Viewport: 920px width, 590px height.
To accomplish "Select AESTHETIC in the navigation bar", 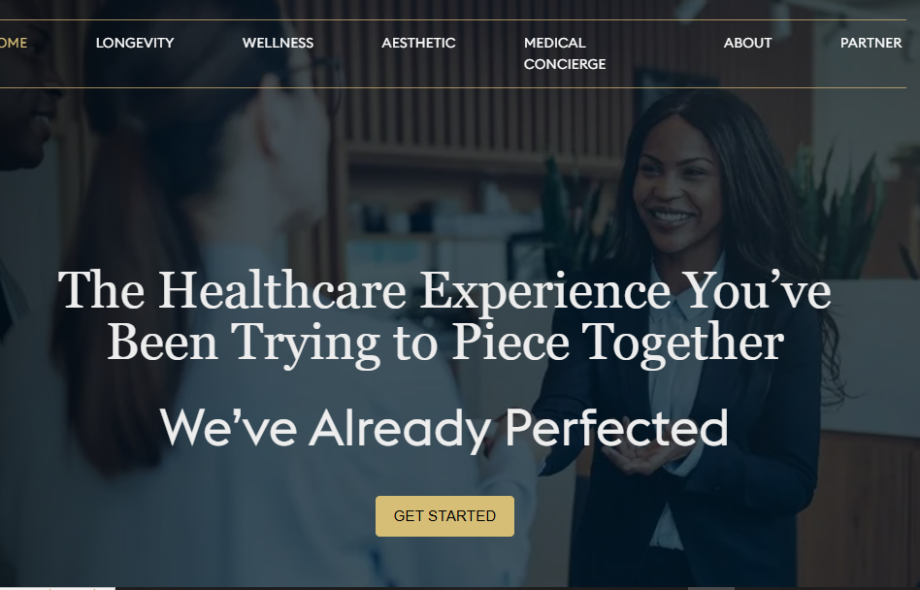I will 418,43.
